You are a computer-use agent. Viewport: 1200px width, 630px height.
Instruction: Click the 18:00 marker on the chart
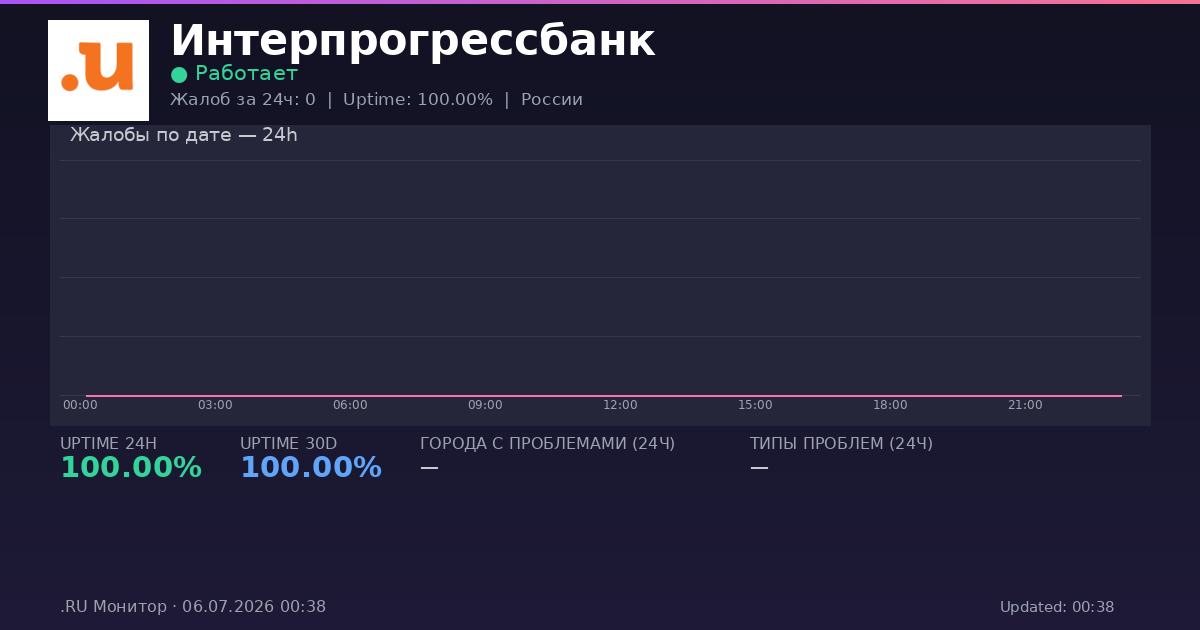pos(890,405)
